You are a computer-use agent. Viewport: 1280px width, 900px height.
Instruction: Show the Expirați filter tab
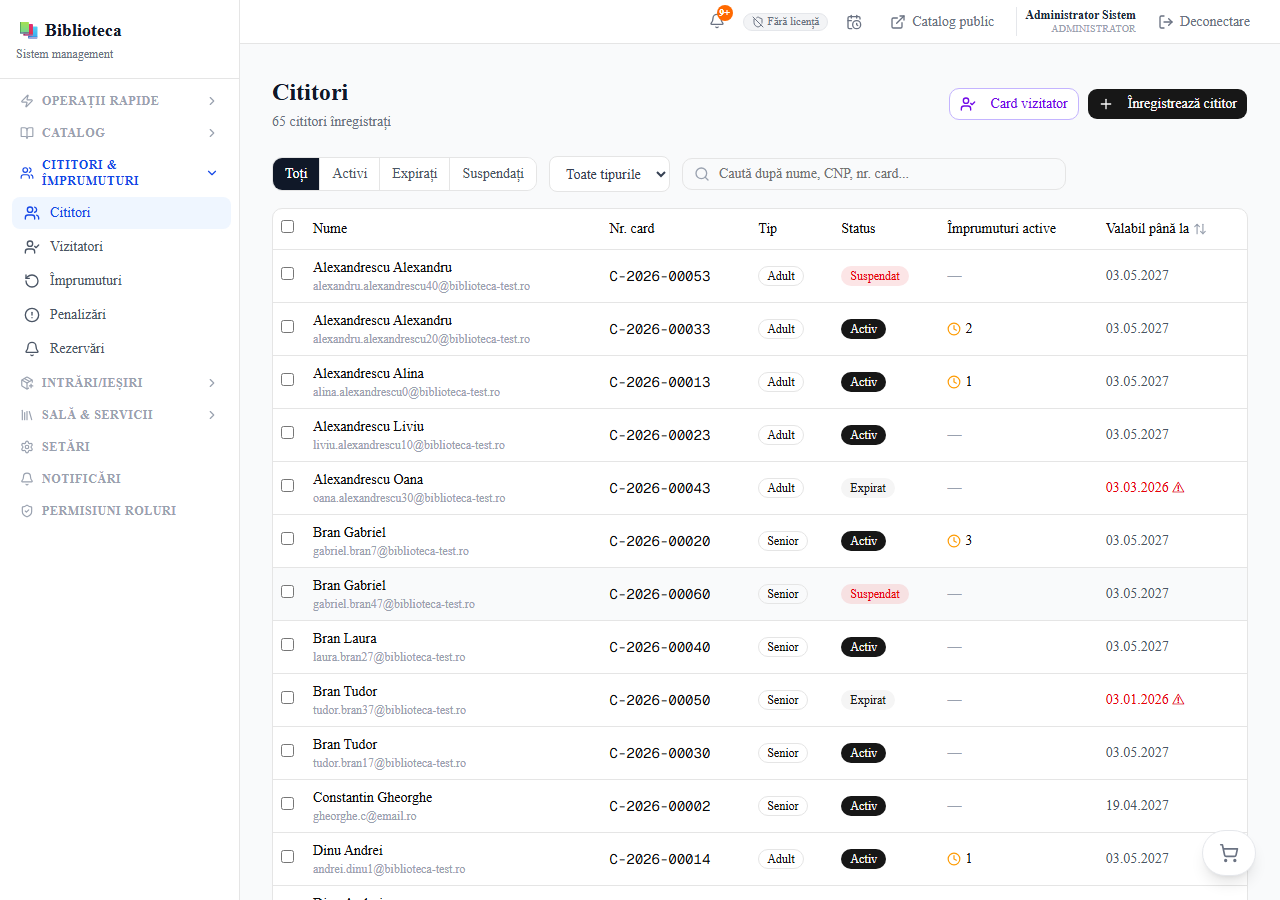pyautogui.click(x=415, y=174)
